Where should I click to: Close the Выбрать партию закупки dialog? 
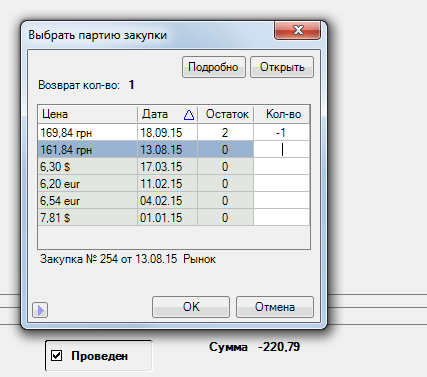[x=298, y=30]
